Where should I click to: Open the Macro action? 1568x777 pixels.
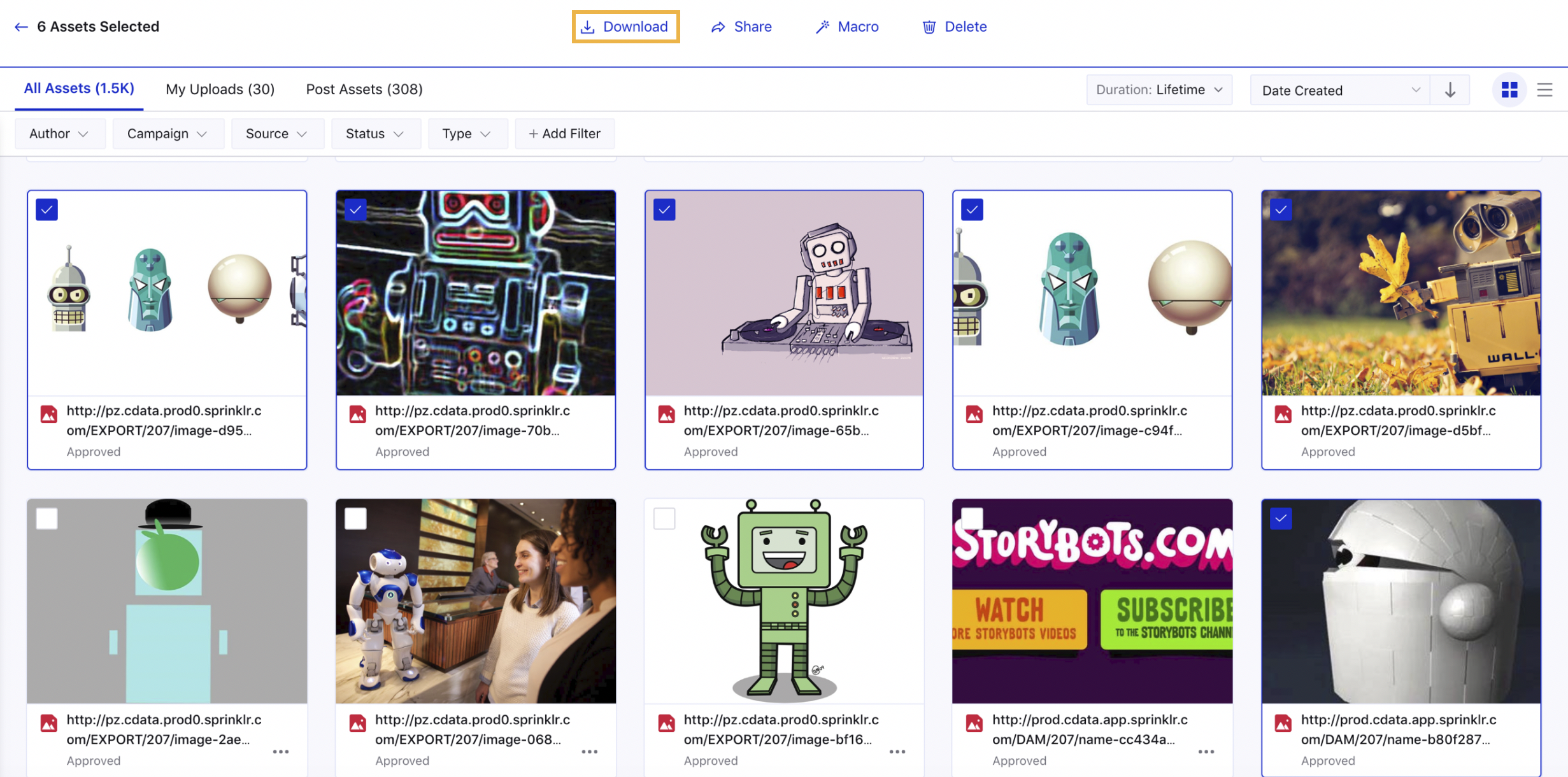point(847,27)
